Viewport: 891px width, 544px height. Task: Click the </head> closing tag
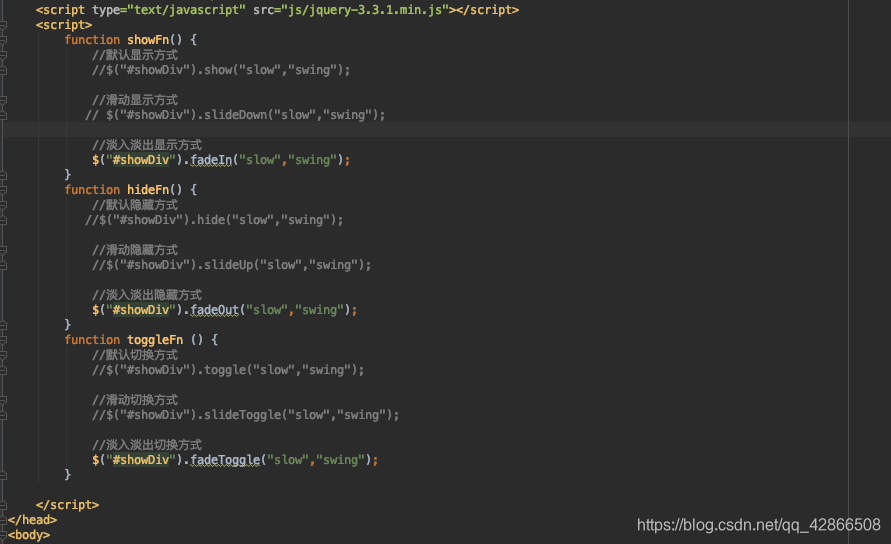click(32, 520)
